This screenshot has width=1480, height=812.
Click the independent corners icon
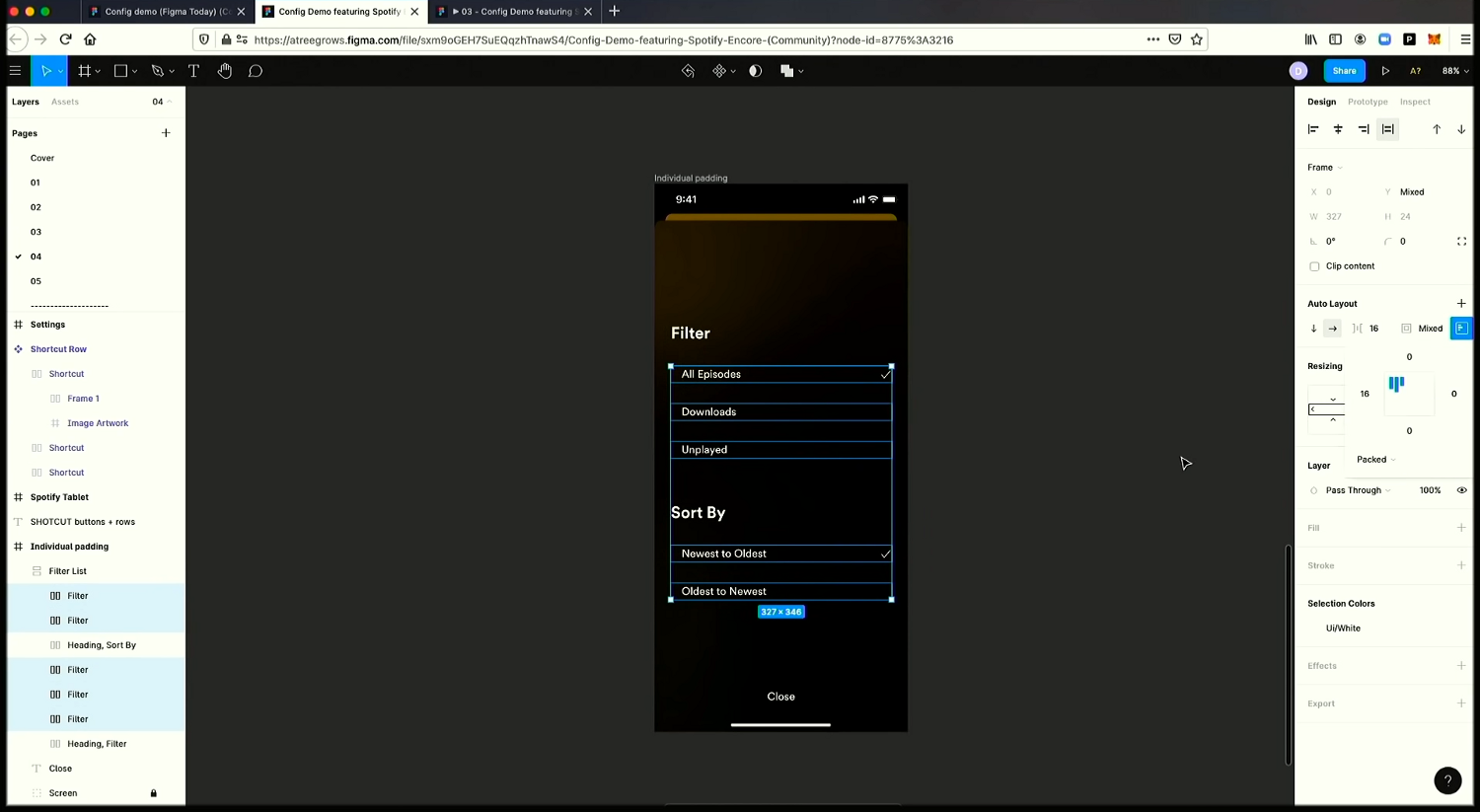[x=1461, y=242]
